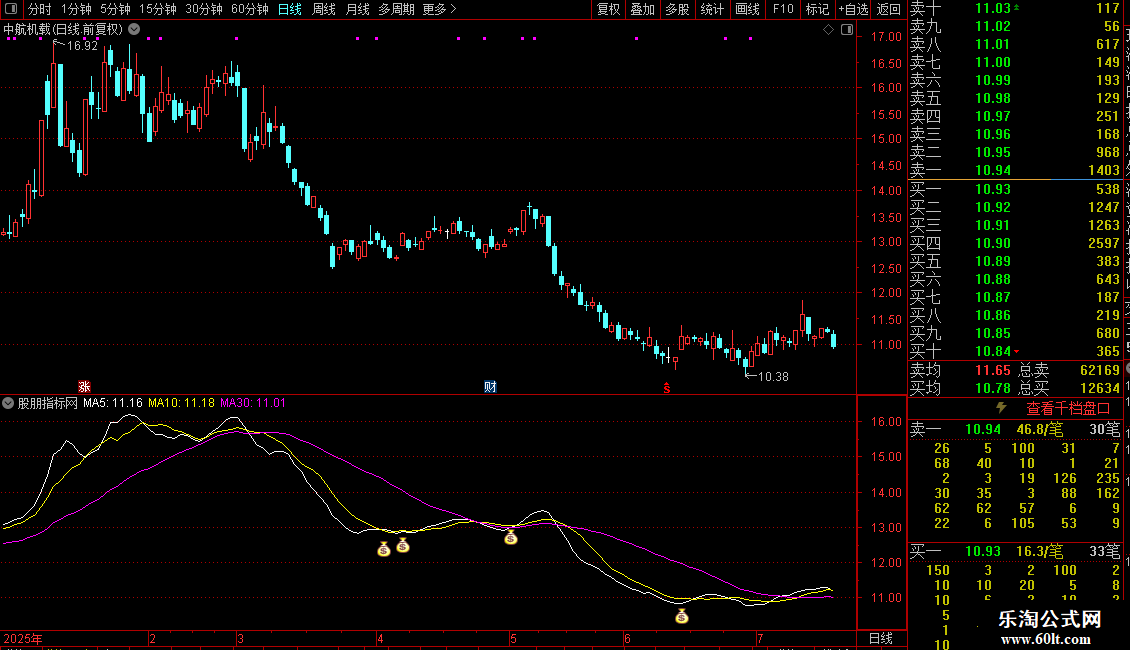Screen dimensions: 1130x650
Task: Select the 15分钟 period
Action: point(157,9)
